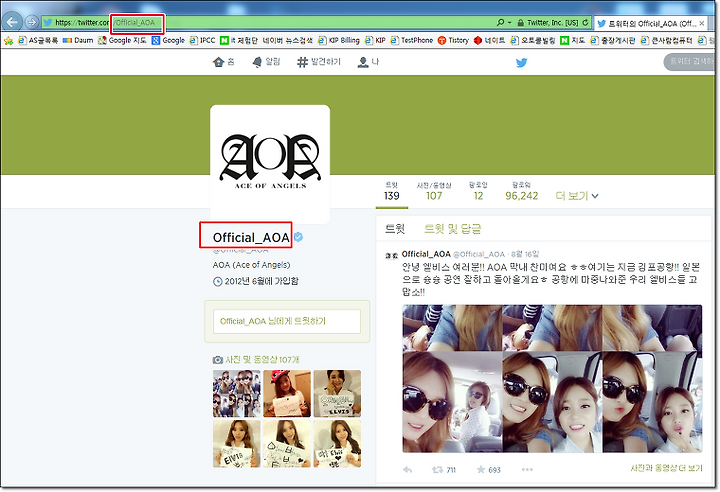Click the Twitter search box
This screenshot has width=720, height=492.
pos(691,62)
